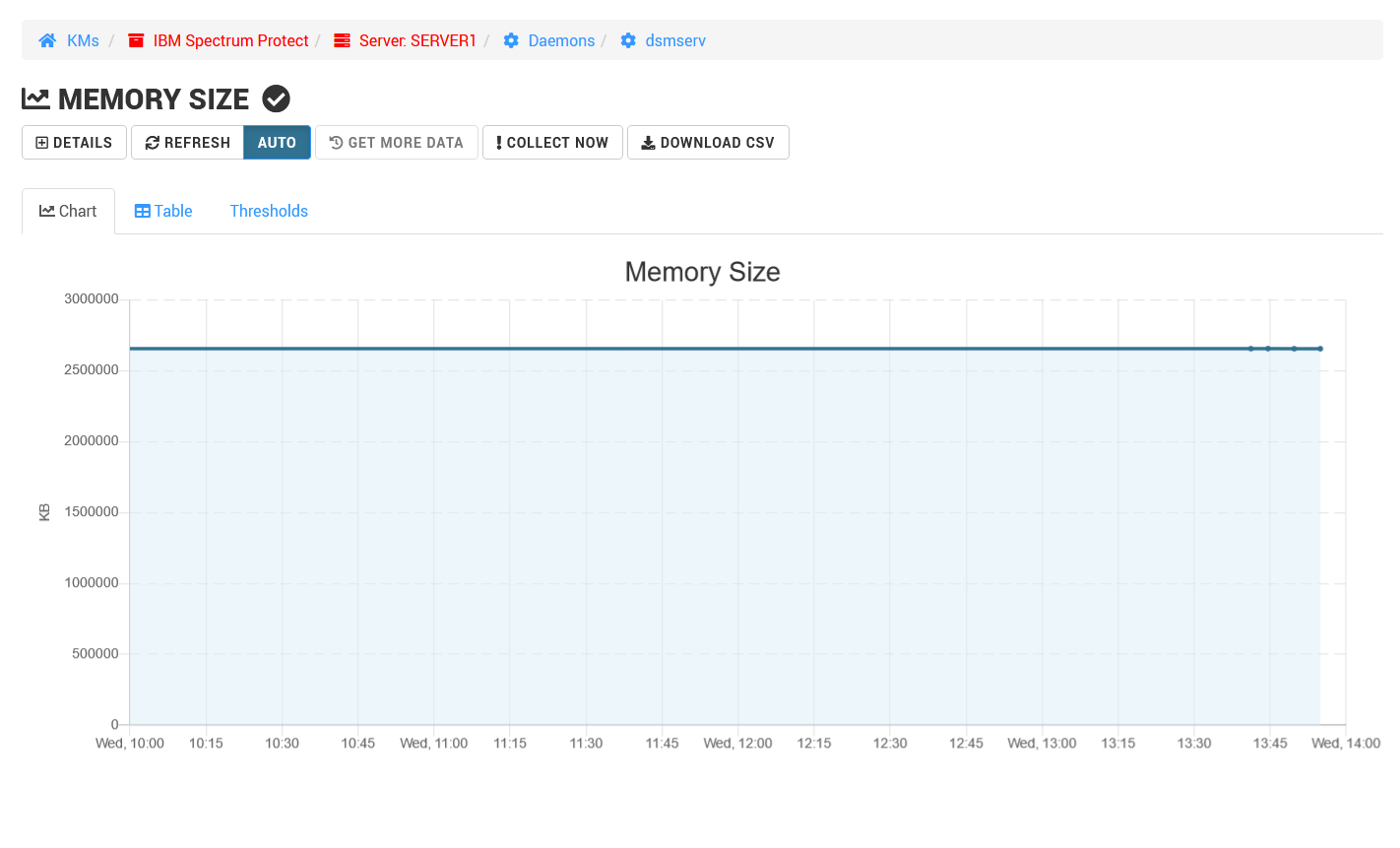Toggle GET MORE DATA option
The height and width of the screenshot is (848, 1400).
click(x=396, y=142)
